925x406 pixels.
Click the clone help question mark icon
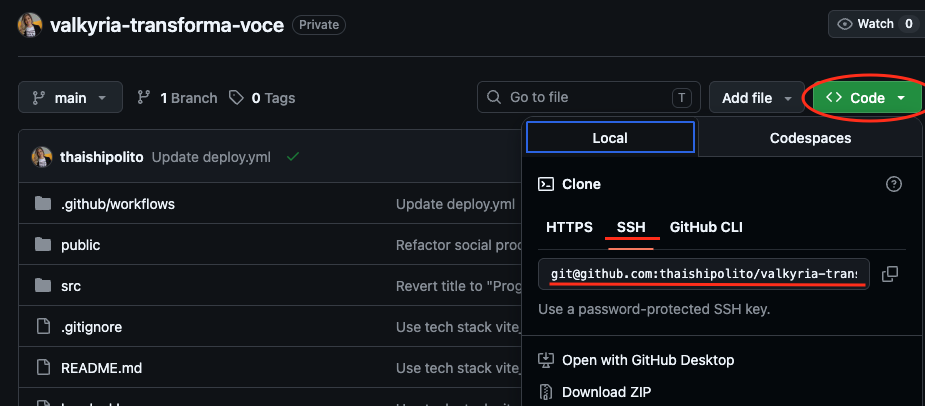pyautogui.click(x=894, y=184)
